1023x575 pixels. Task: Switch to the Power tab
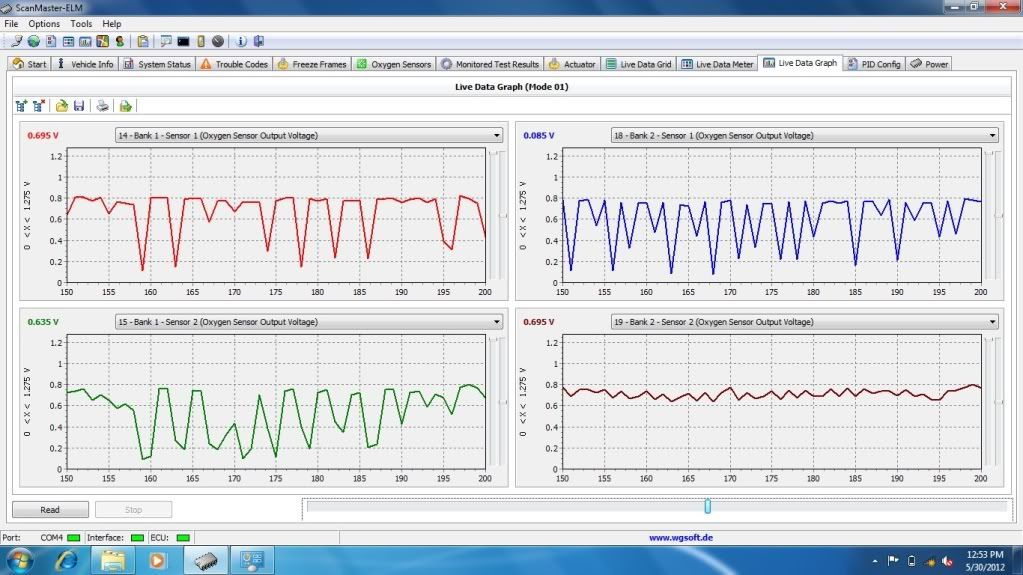tap(929, 64)
